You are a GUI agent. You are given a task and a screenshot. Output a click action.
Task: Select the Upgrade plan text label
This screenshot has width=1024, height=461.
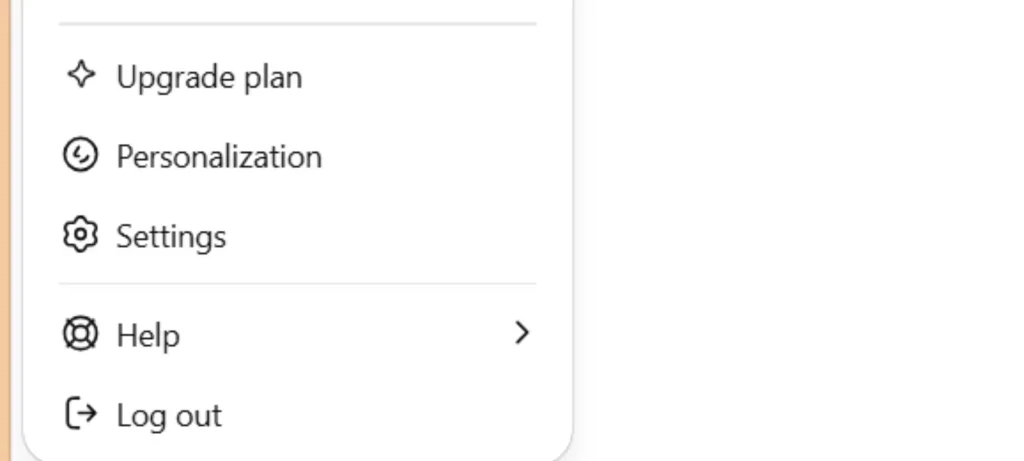point(209,77)
